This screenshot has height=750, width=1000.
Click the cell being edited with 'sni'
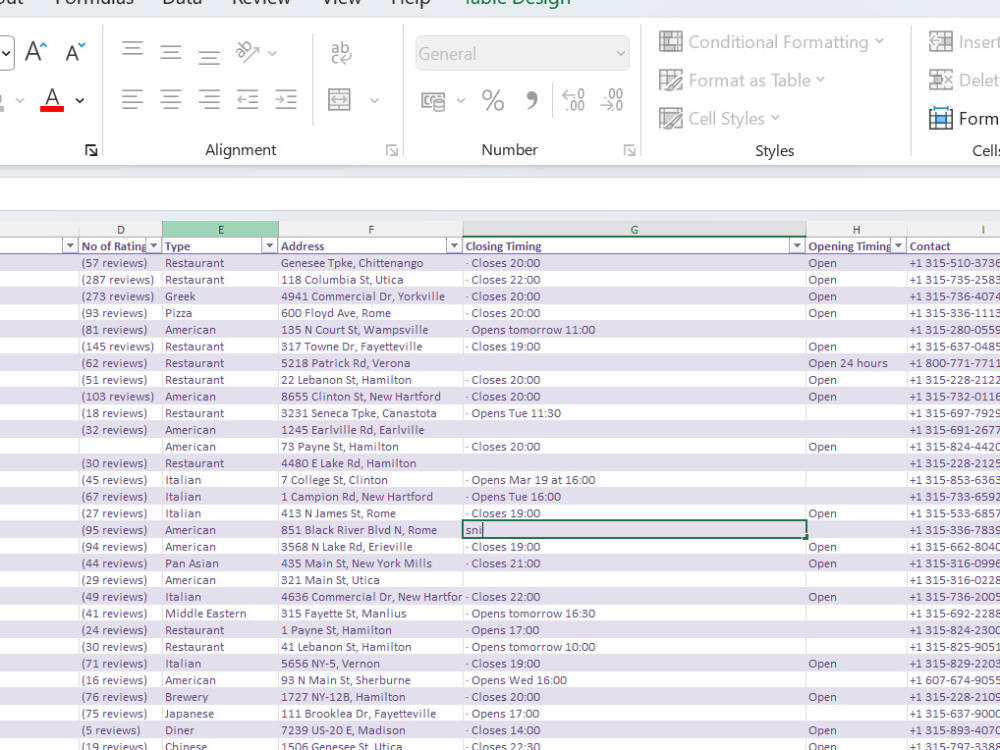coord(634,530)
